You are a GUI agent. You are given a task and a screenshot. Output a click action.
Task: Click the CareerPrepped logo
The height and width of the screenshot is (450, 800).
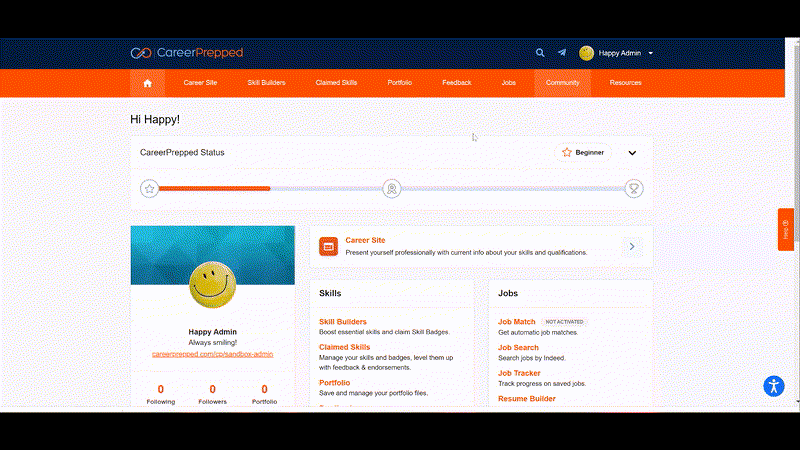187,53
